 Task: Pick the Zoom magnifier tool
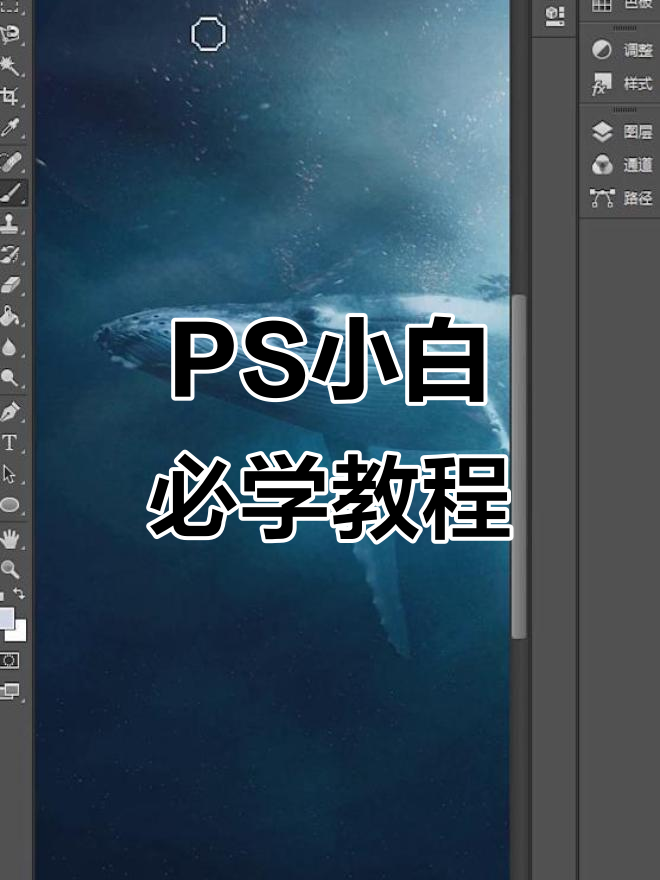click(x=10, y=570)
